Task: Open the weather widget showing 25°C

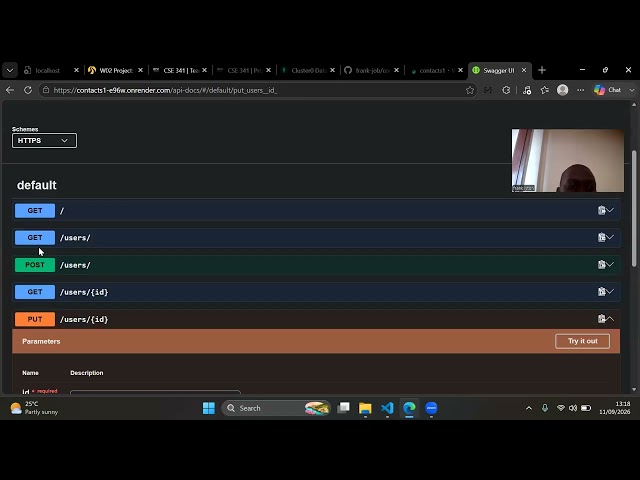Action: [34, 408]
